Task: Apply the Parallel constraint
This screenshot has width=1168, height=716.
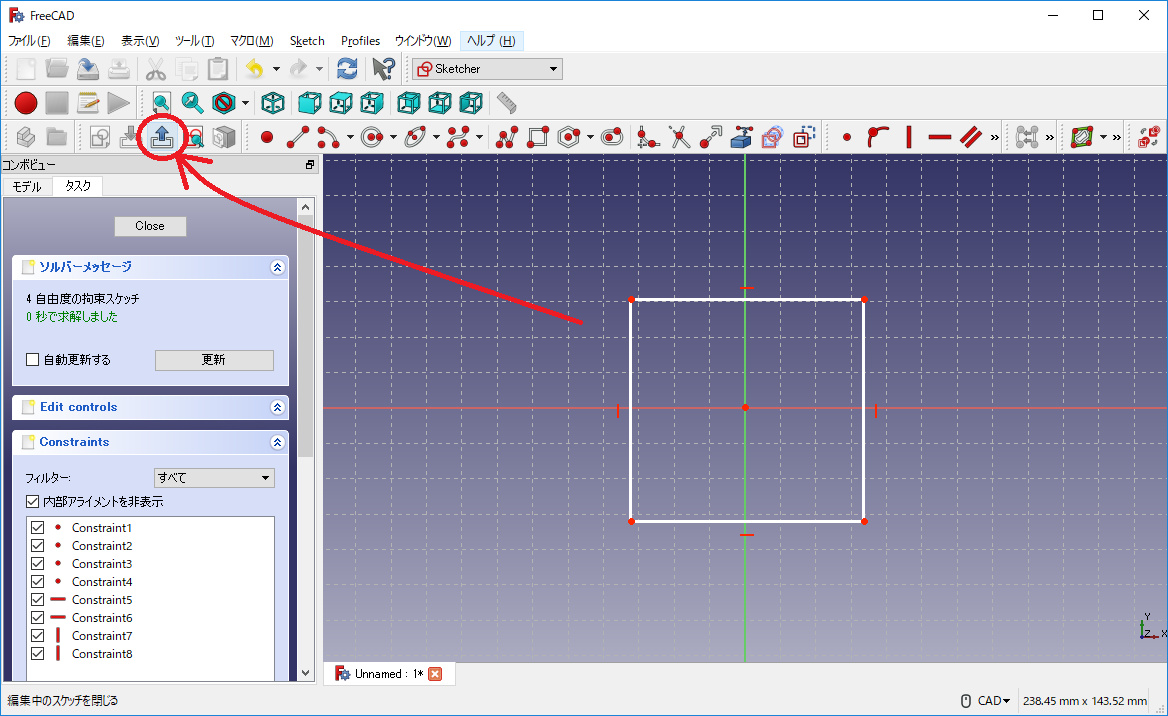Action: [971, 137]
